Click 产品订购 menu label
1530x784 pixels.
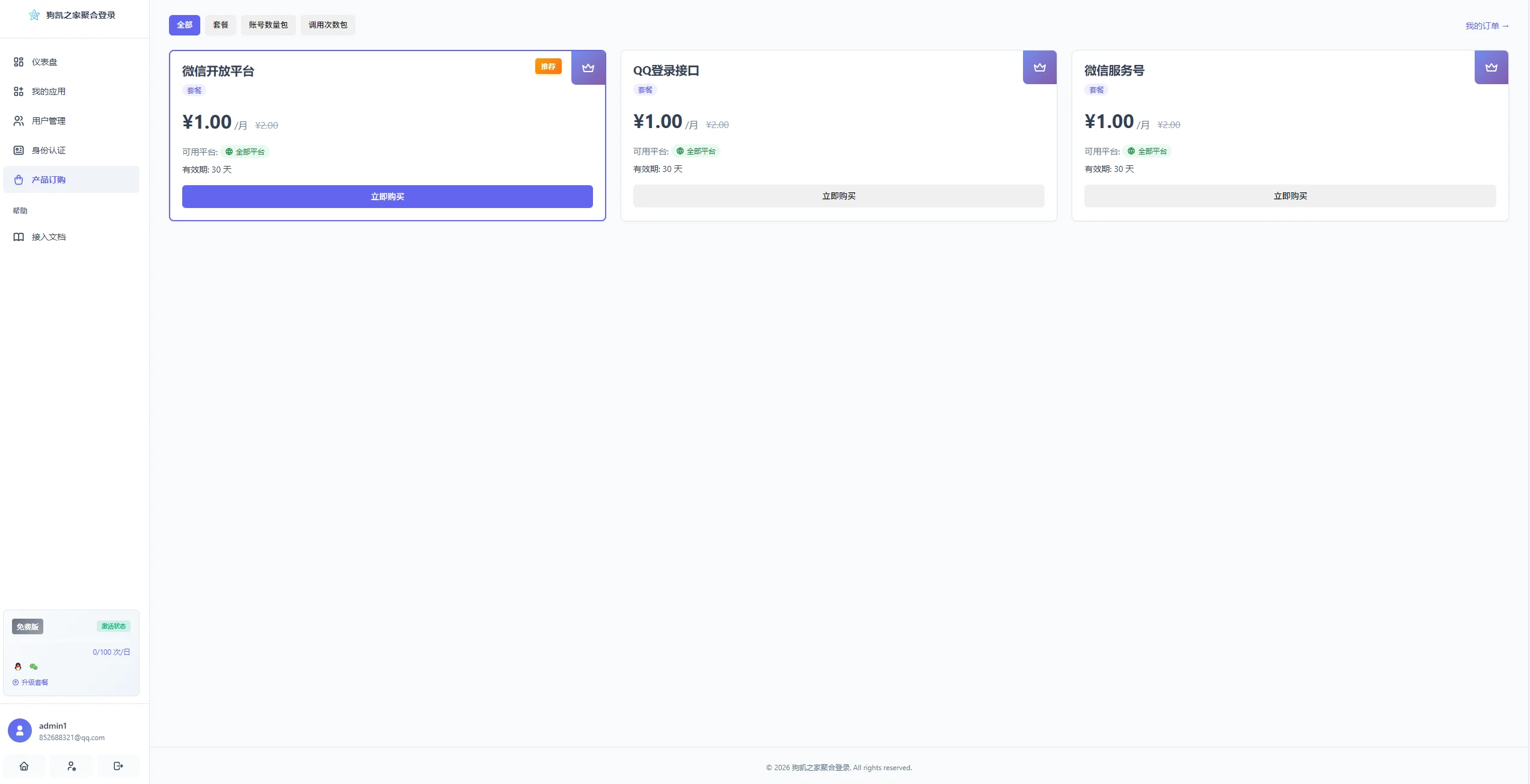(49, 180)
